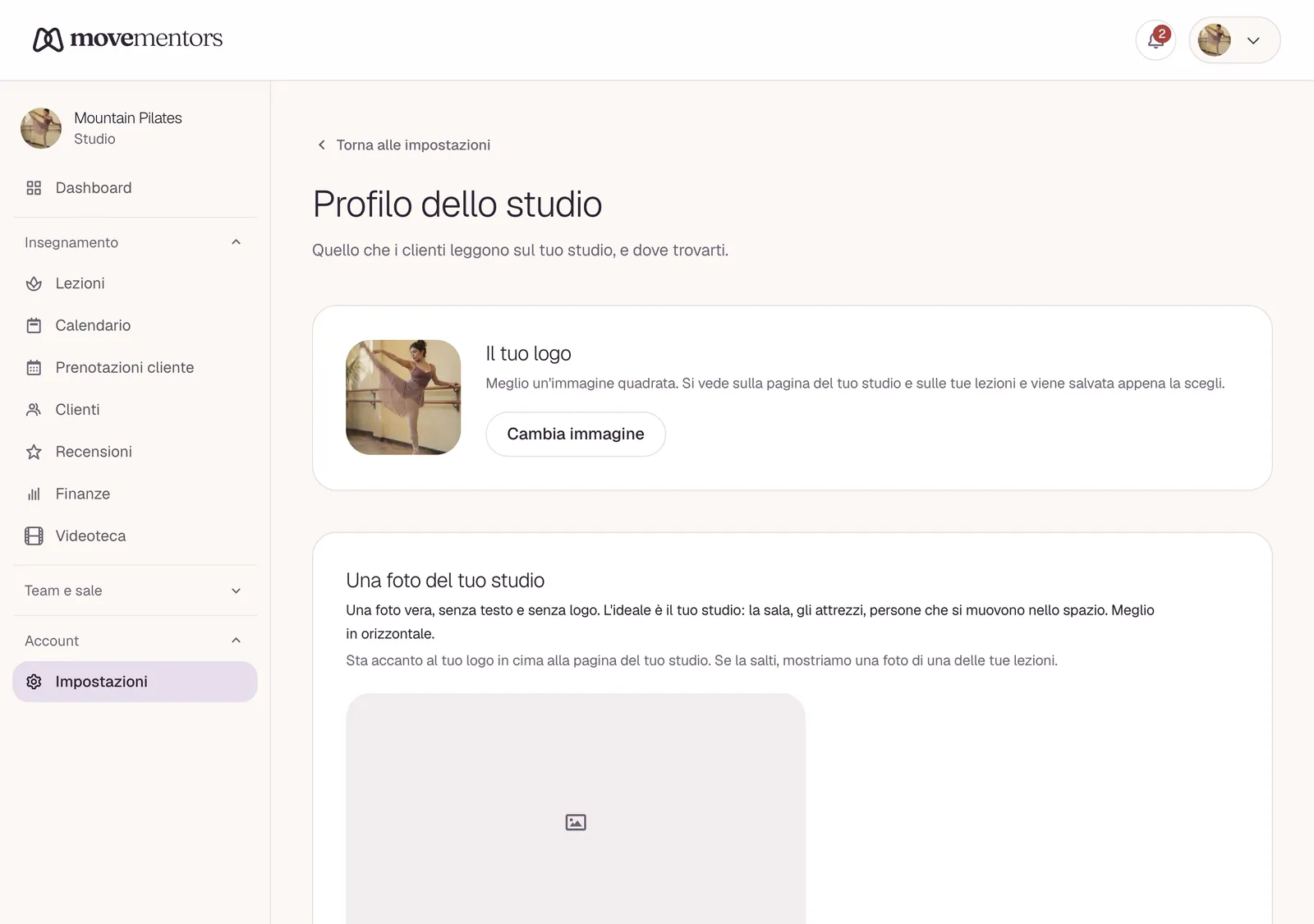The image size is (1314, 924).
Task: Open Calendario page
Action: pos(135,325)
